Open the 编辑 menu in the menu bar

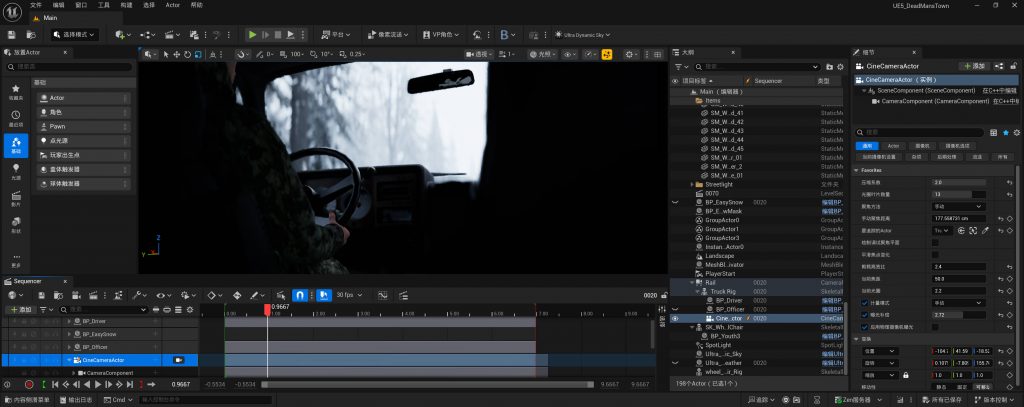[x=57, y=5]
